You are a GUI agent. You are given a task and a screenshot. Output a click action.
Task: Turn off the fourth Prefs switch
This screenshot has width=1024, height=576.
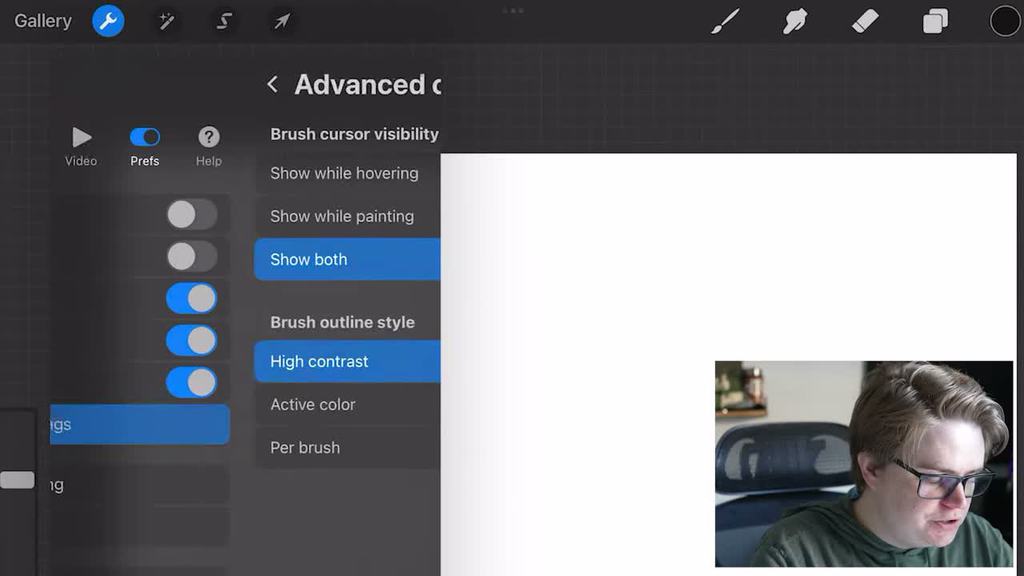[x=191, y=340]
